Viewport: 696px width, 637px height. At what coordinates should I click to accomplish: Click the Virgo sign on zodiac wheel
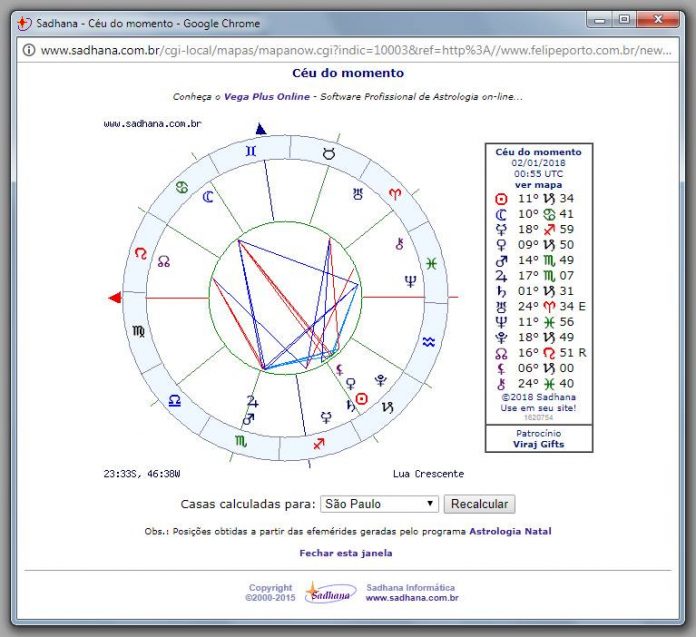click(x=138, y=331)
